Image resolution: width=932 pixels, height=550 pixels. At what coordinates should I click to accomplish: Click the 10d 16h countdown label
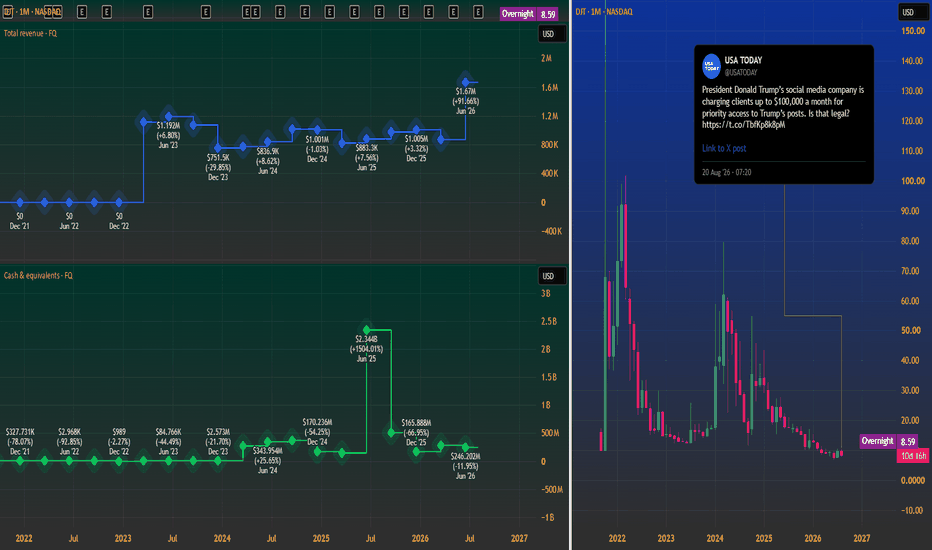(912, 456)
